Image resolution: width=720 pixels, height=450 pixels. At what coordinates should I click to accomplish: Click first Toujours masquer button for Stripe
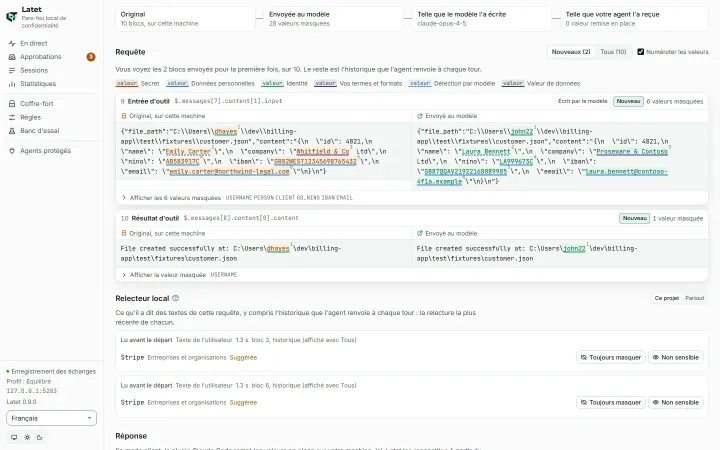(611, 357)
